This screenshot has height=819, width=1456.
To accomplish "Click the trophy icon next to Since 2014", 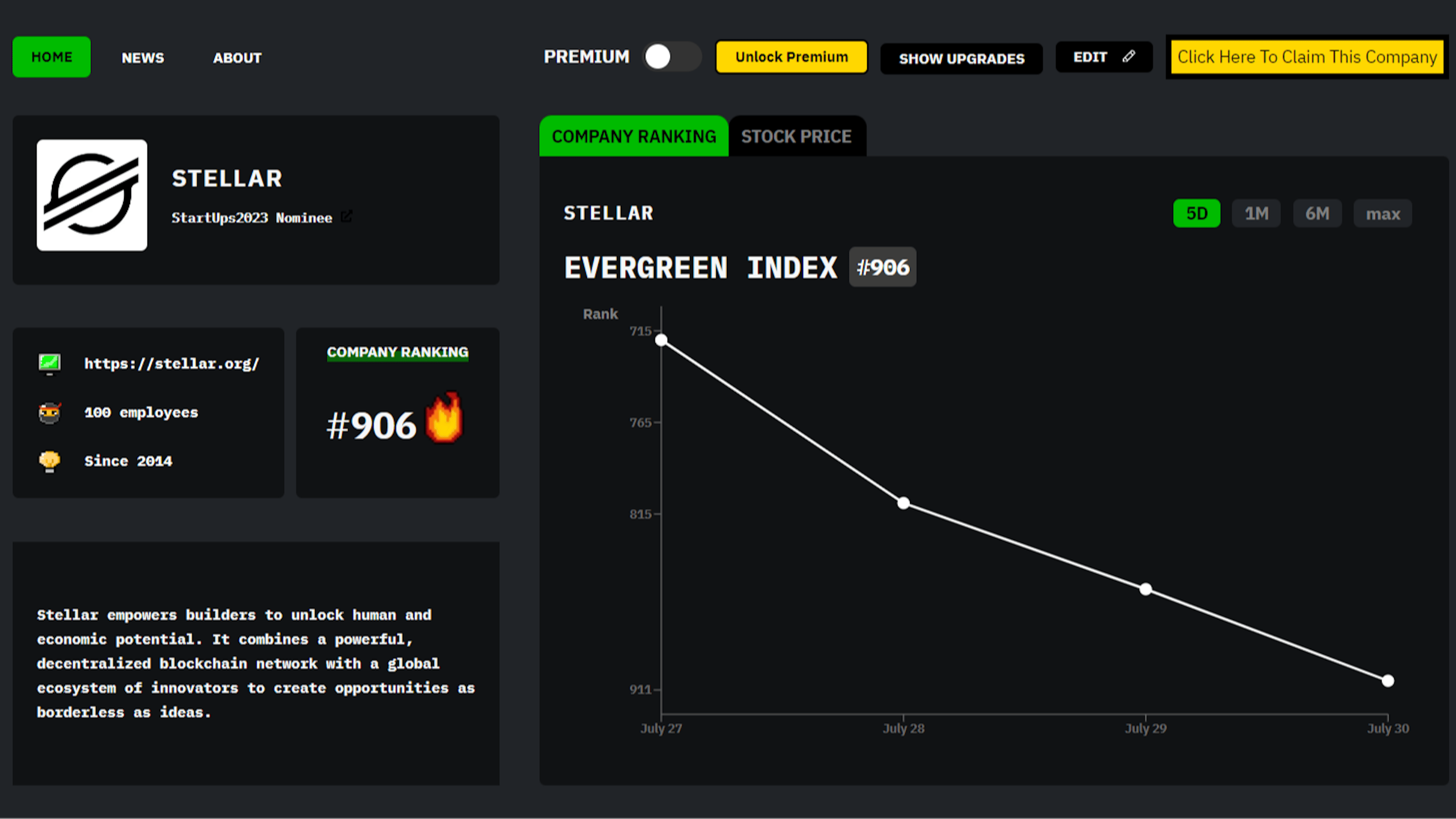I will (50, 461).
